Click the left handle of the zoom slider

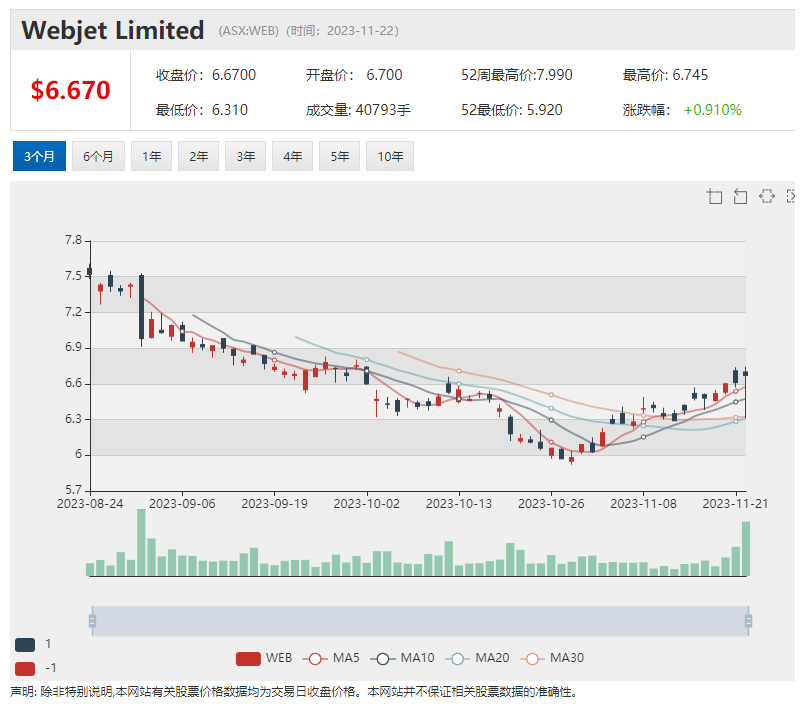pyautogui.click(x=92, y=621)
